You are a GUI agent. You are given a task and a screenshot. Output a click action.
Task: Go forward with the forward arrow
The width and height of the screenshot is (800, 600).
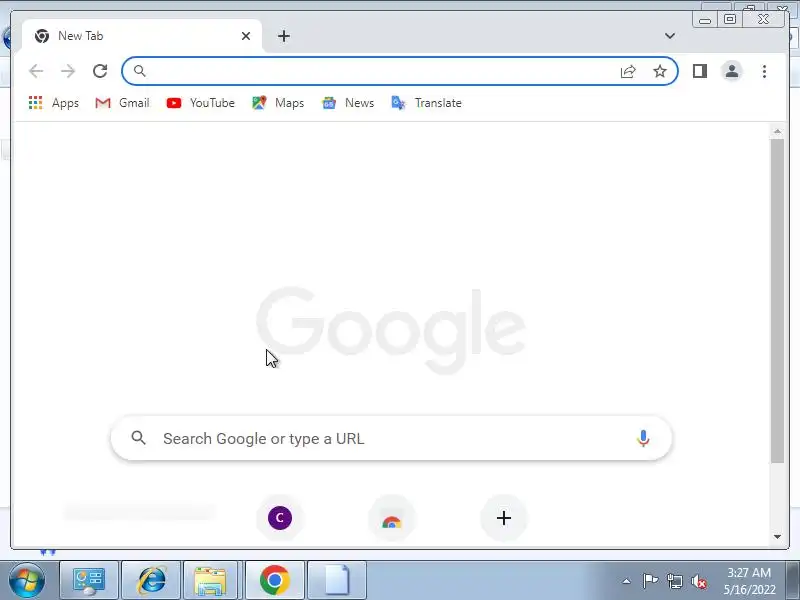(68, 71)
